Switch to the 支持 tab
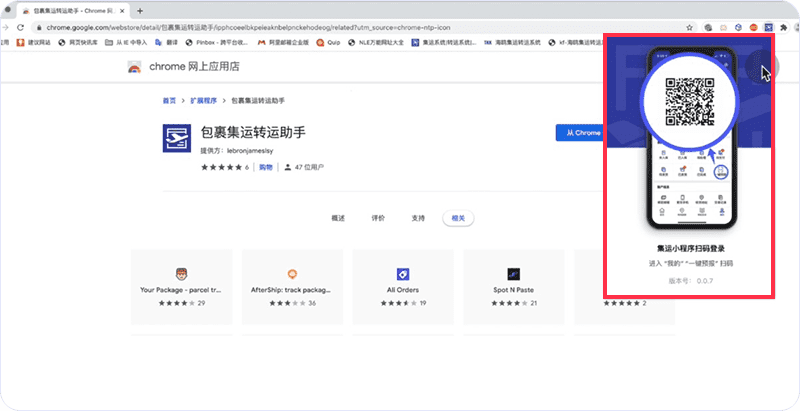The width and height of the screenshot is (800, 411). point(418,217)
